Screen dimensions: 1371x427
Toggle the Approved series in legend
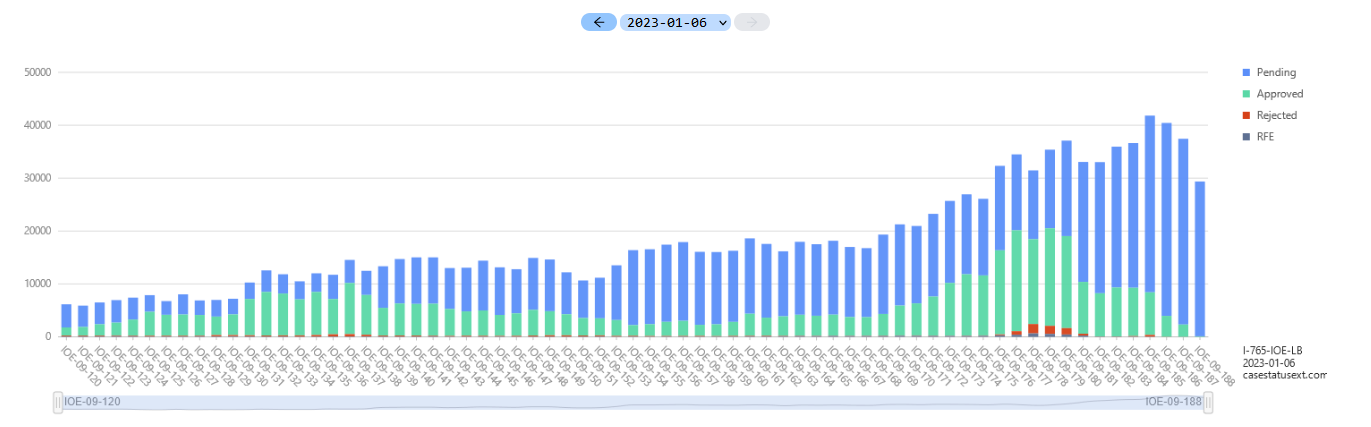pos(1279,94)
